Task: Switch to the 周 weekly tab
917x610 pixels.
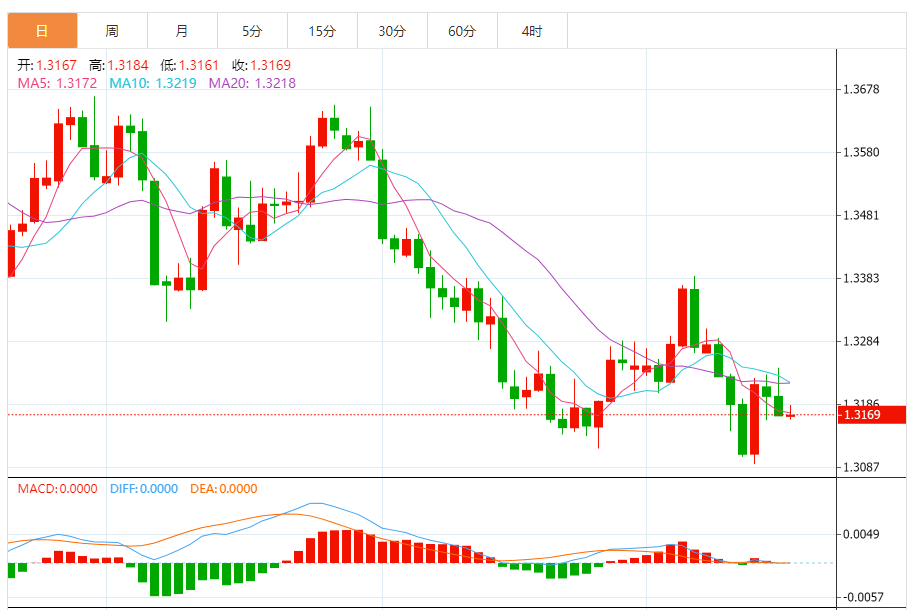Action: coord(112,31)
